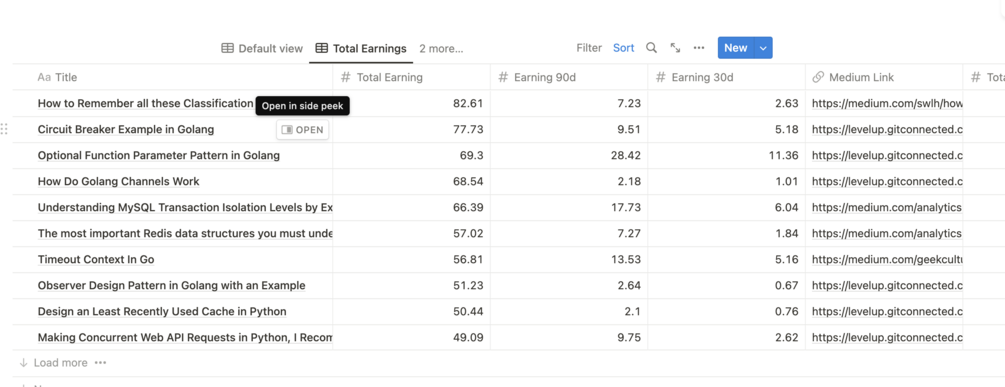
Task: Select the Earning 30d cell 2.63
Action: coord(727,103)
